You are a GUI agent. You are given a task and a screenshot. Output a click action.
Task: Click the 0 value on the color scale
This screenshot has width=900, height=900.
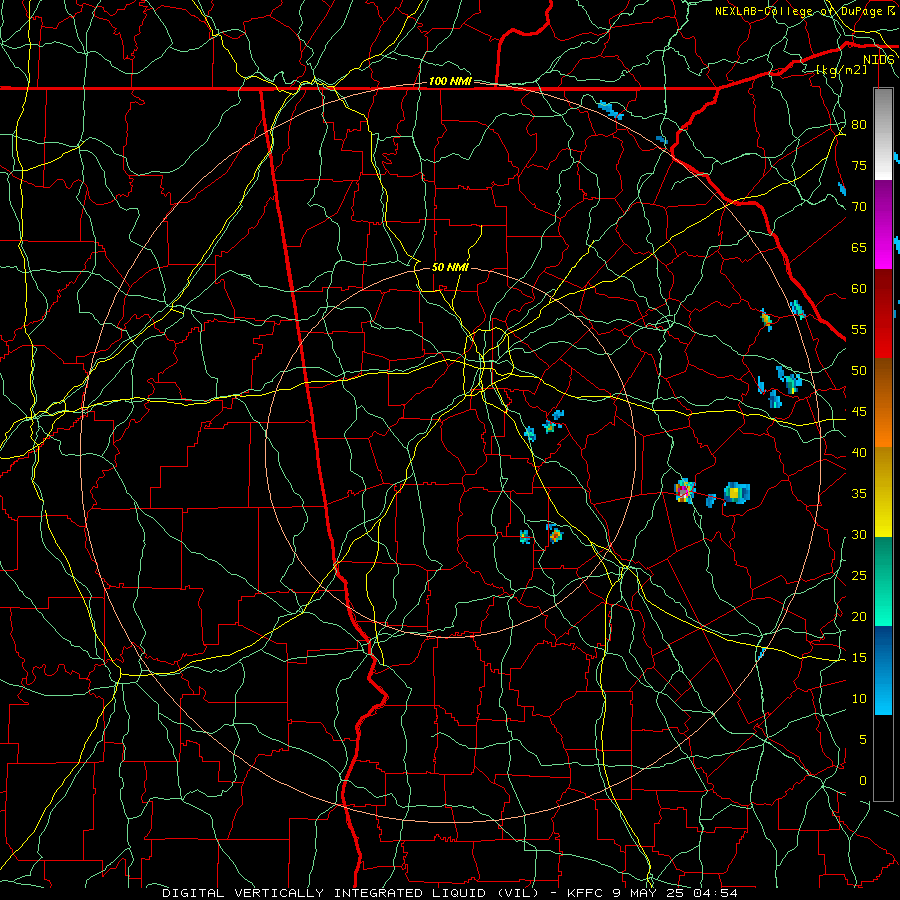863,781
